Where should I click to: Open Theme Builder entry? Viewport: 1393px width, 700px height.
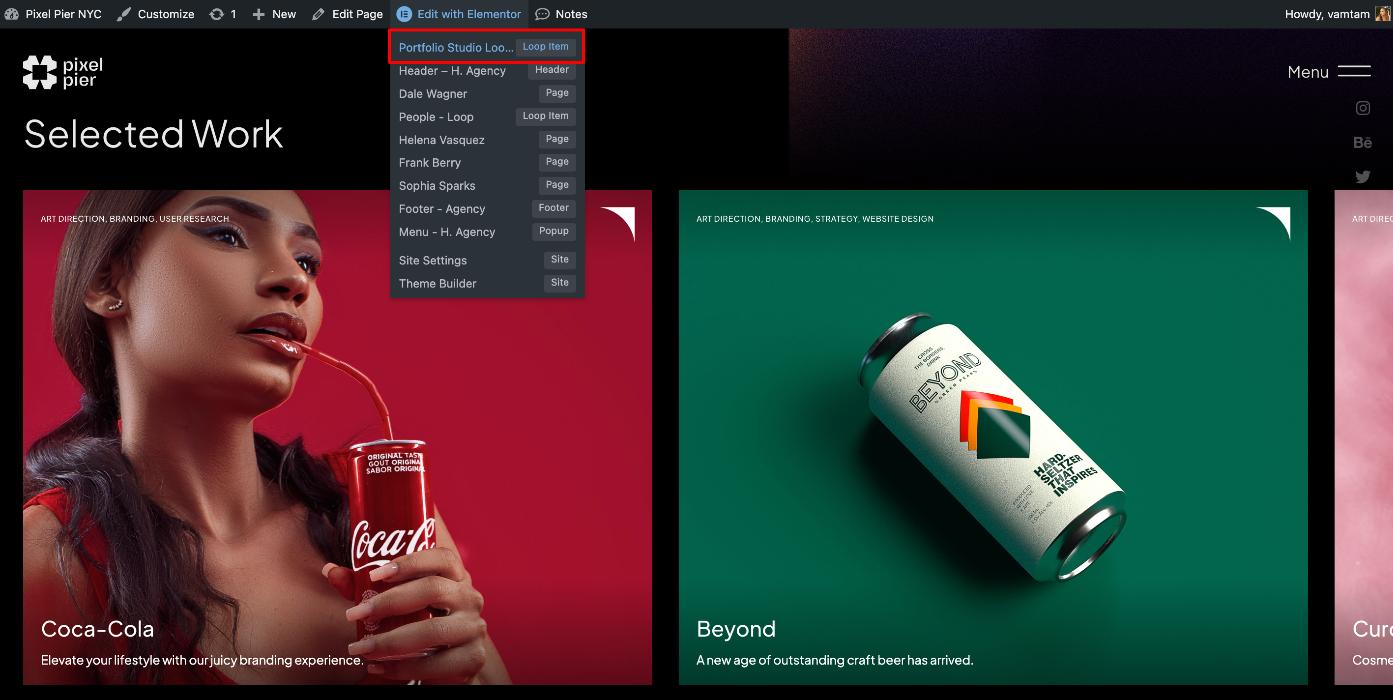click(487, 283)
